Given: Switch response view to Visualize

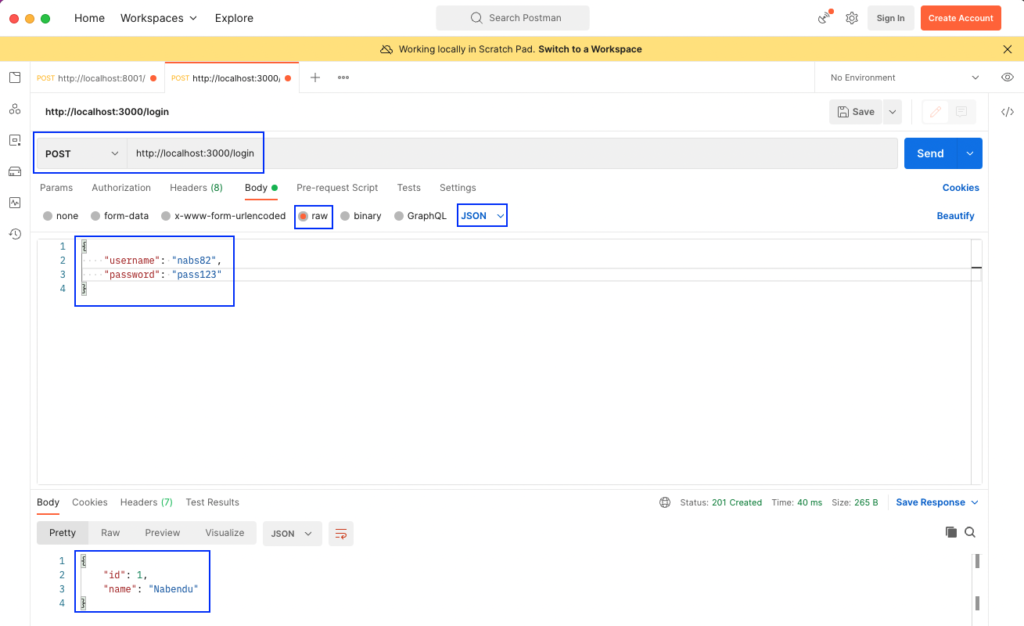Looking at the screenshot, I should point(225,533).
